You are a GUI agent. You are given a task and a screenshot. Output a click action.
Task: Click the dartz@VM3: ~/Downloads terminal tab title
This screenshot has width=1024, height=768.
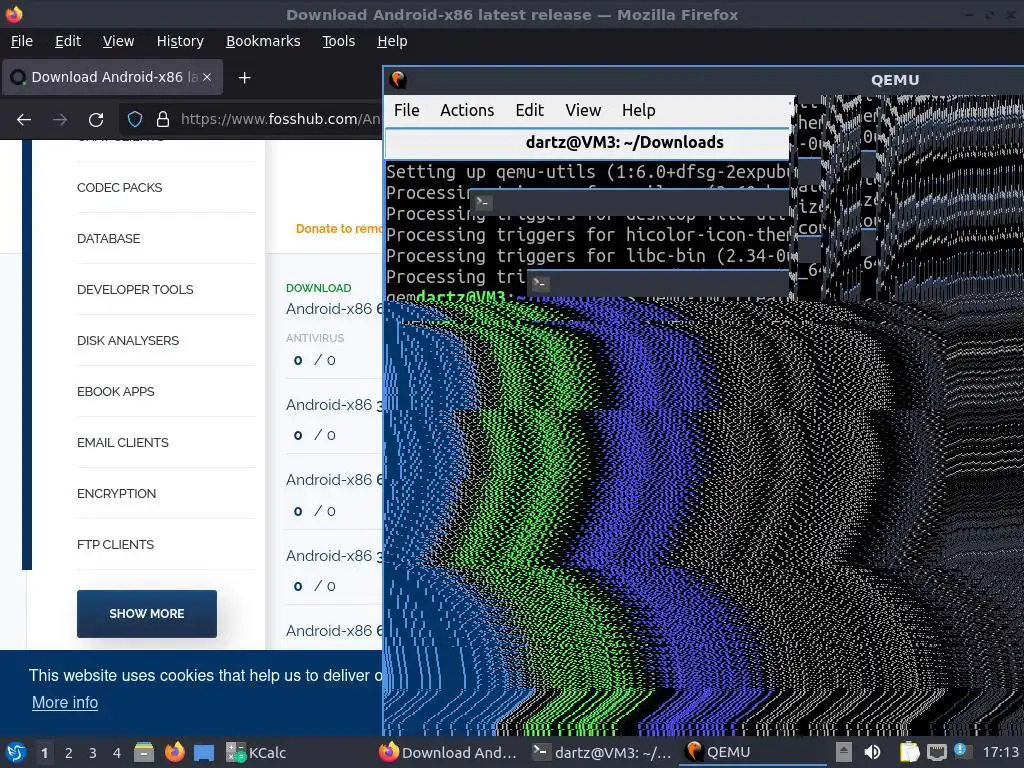click(x=624, y=142)
